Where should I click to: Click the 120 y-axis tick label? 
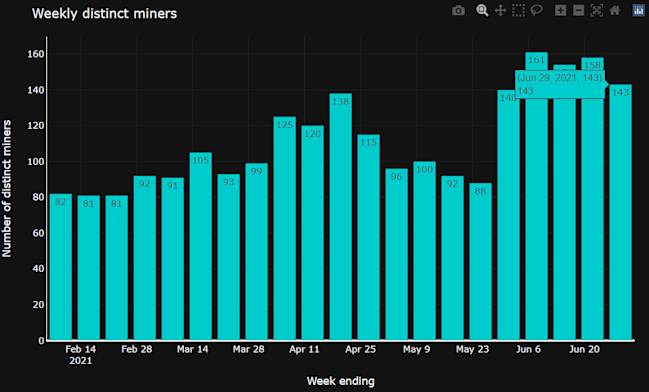(36, 126)
